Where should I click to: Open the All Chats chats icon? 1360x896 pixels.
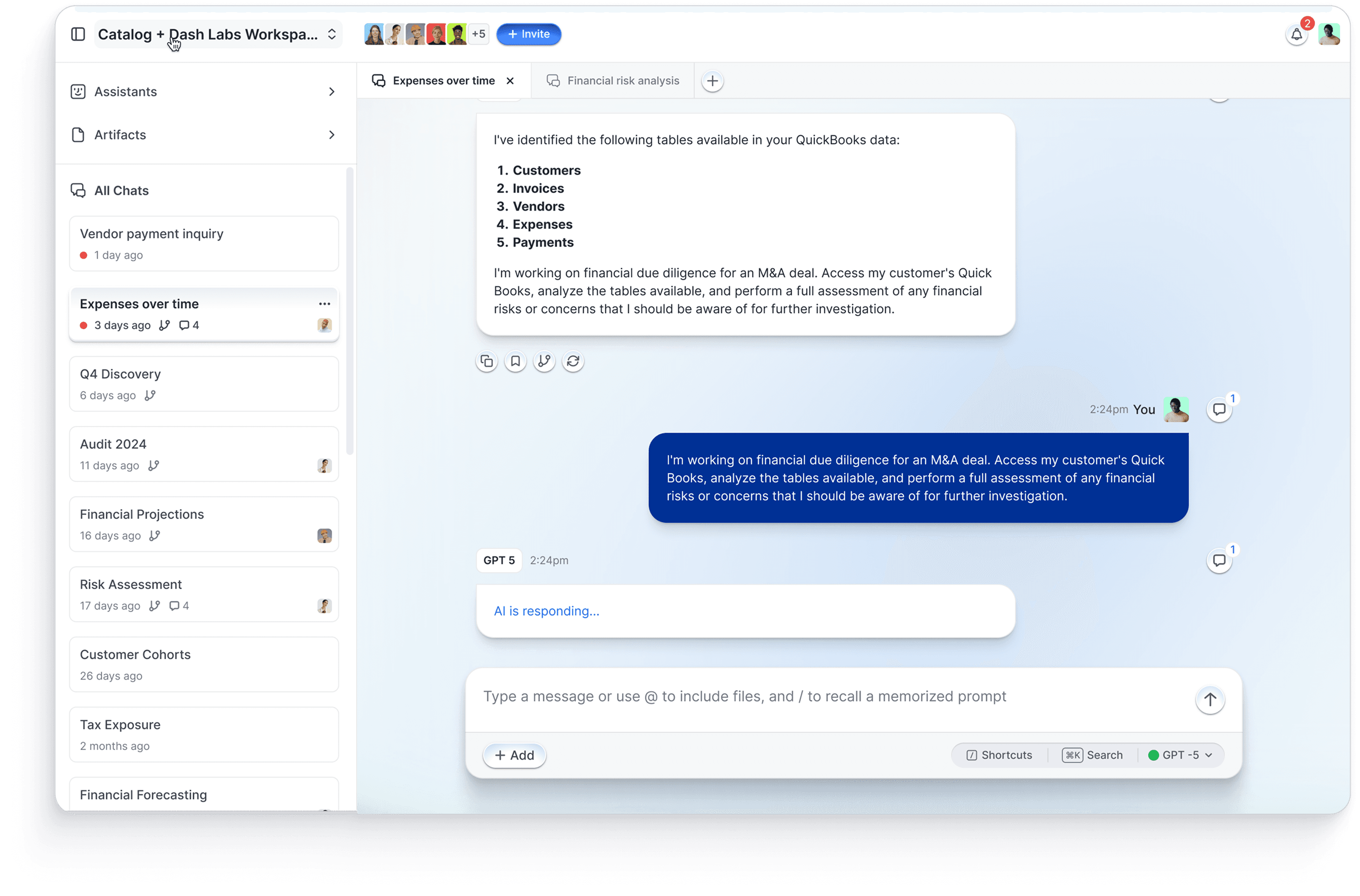coord(78,190)
